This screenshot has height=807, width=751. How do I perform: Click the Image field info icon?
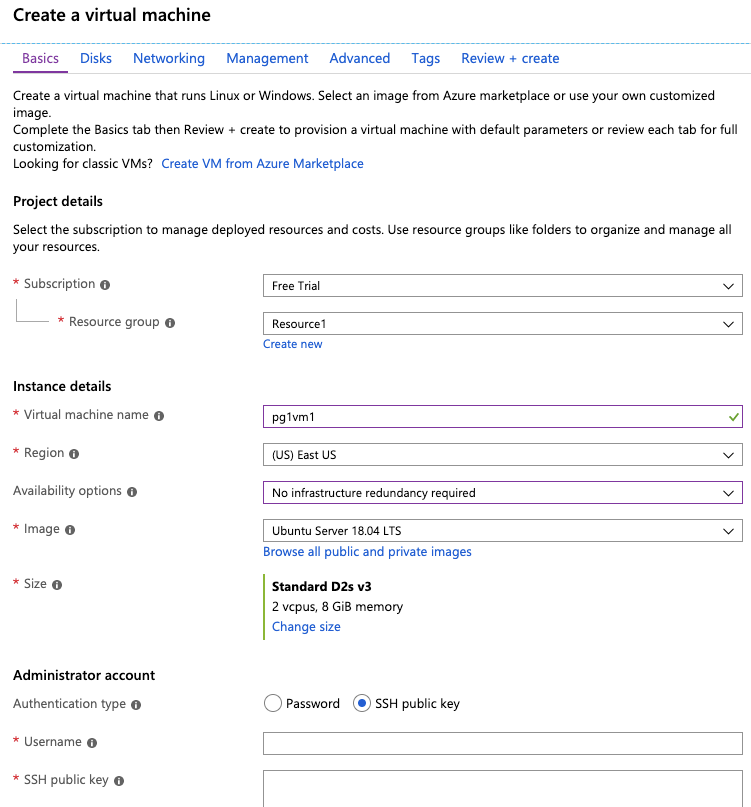click(70, 530)
